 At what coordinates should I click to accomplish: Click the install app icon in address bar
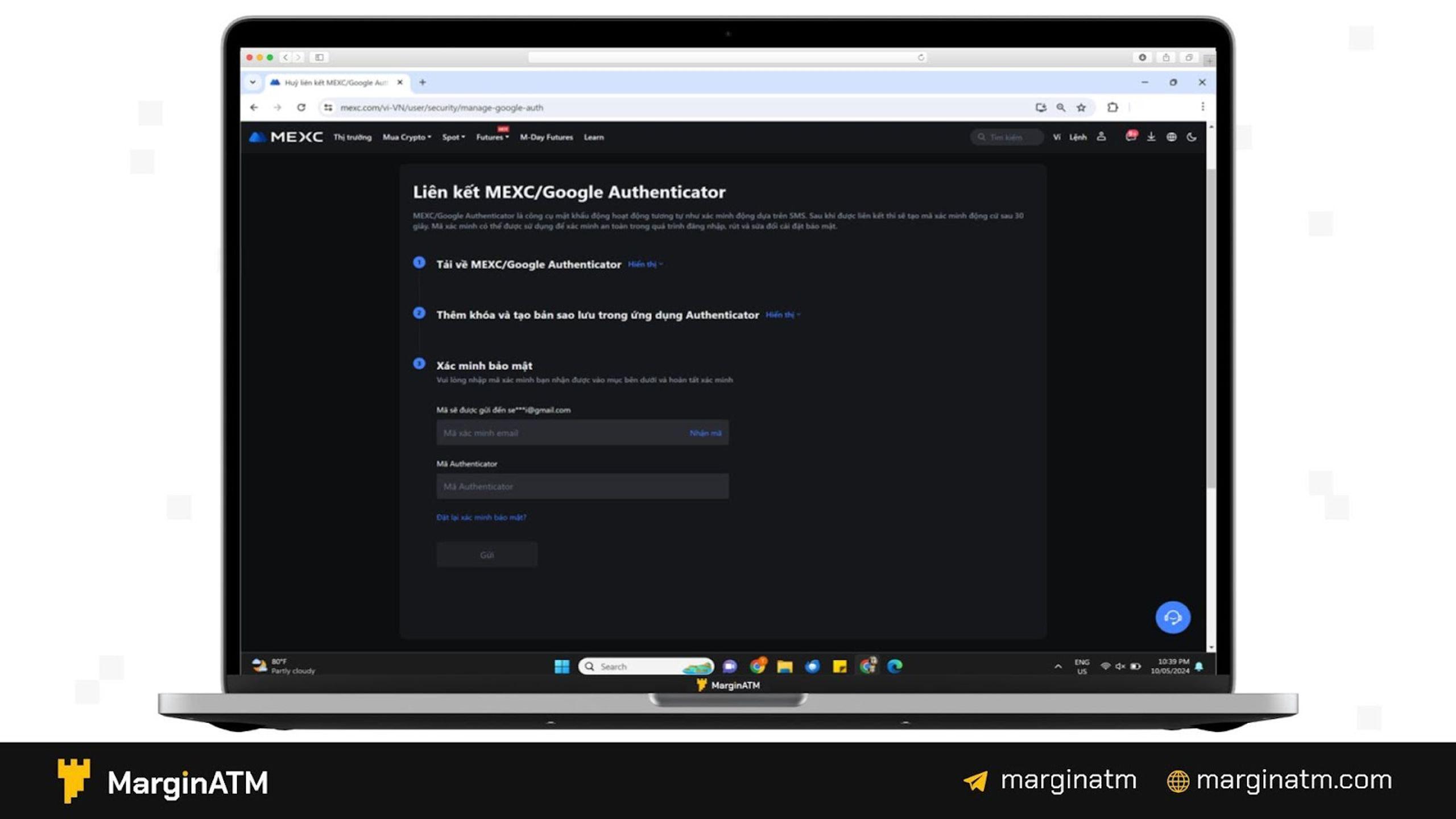1041,107
